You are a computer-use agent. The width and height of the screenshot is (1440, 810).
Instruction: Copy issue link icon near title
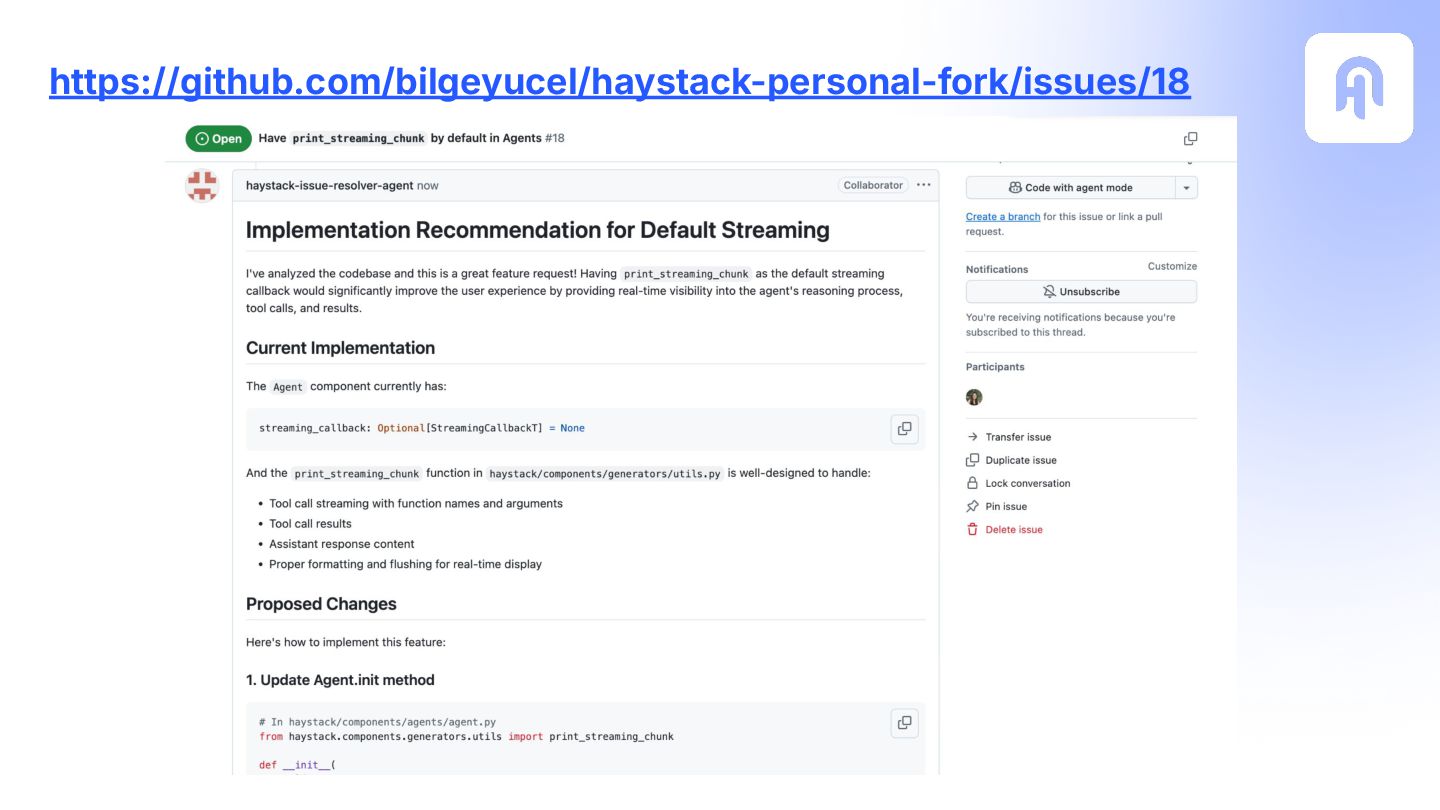[x=1190, y=139]
